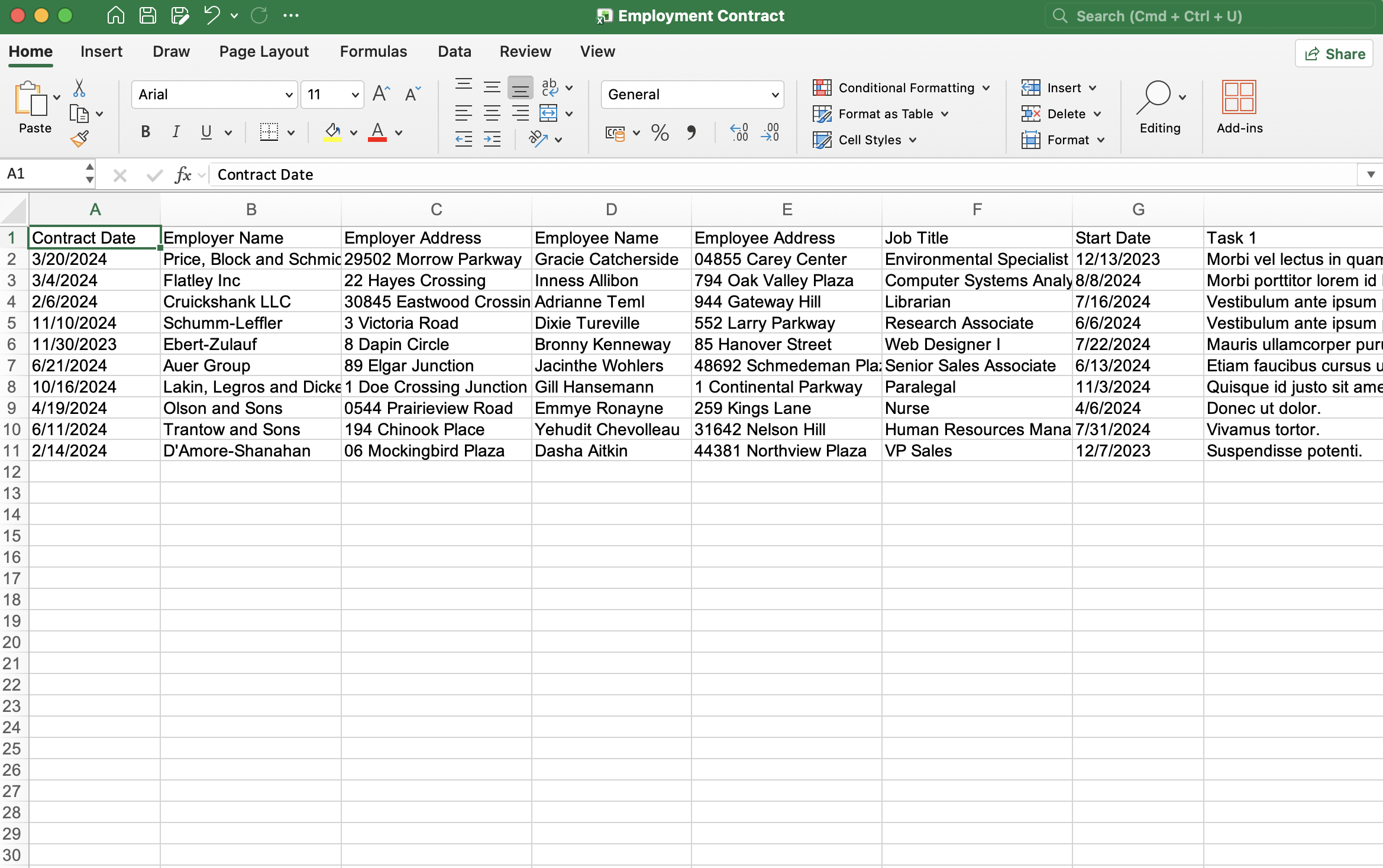Screen dimensions: 1383x868
Task: Toggle center alignment
Action: 492,113
